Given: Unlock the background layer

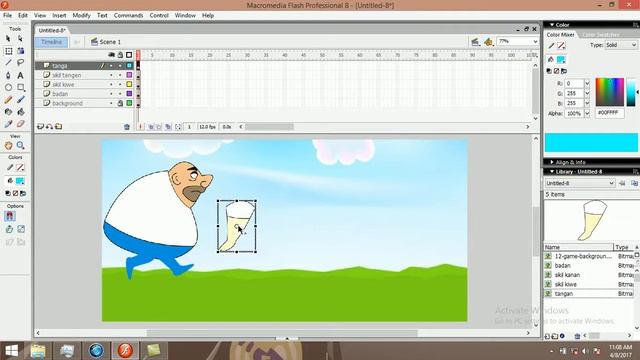Looking at the screenshot, I should tap(120, 103).
